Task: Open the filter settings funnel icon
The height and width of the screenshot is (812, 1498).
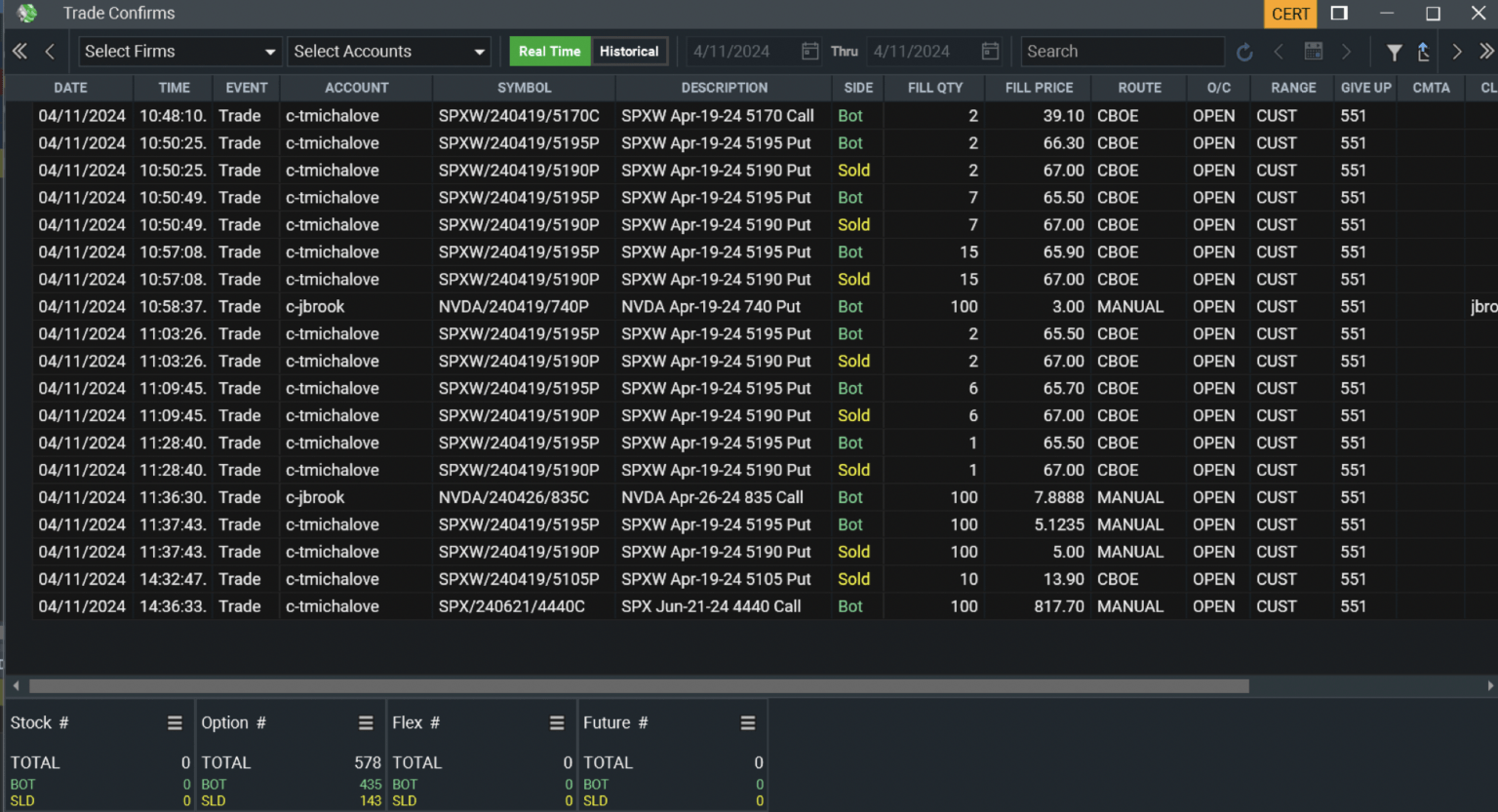Action: [1393, 52]
